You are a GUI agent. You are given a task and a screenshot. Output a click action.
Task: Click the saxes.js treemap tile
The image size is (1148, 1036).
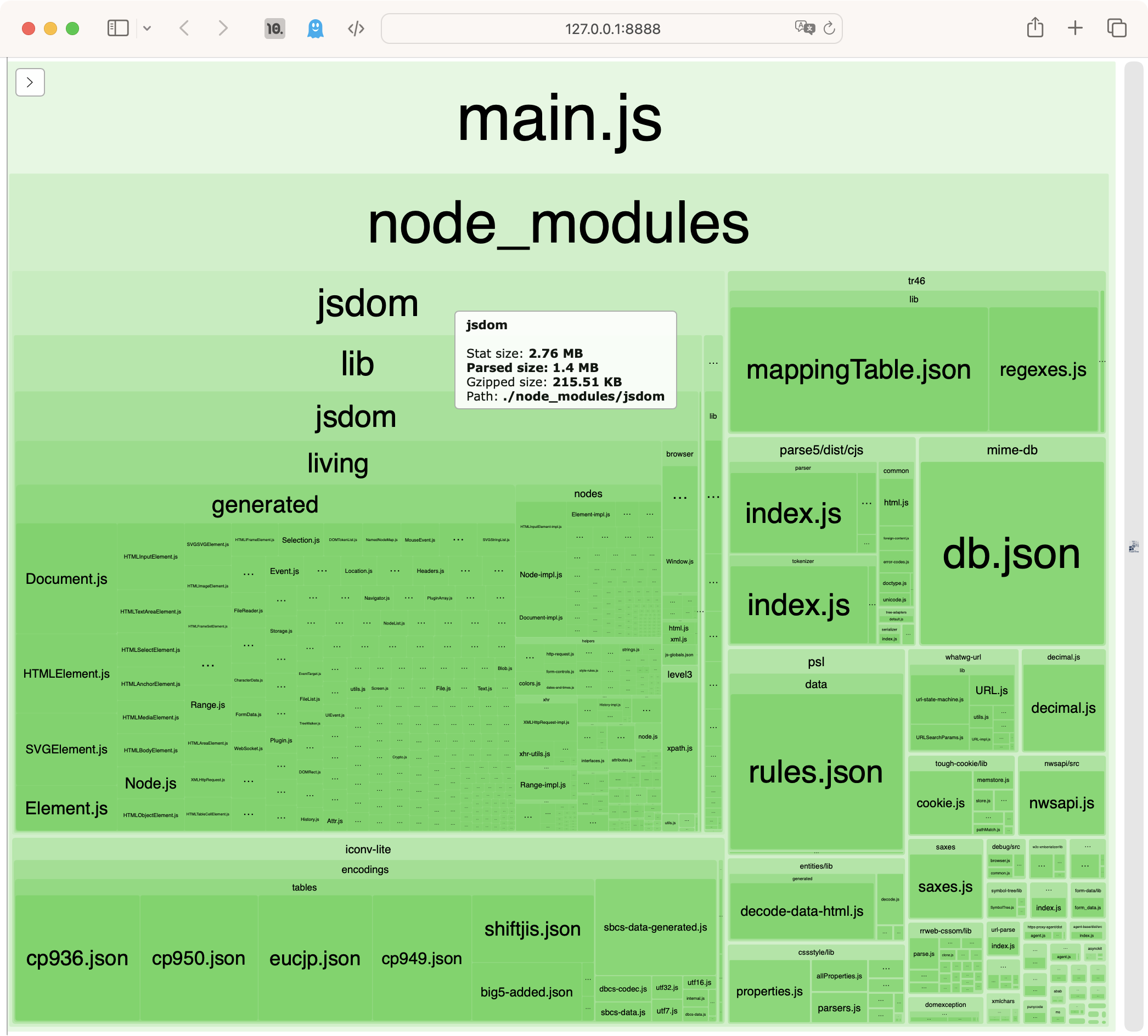(946, 886)
